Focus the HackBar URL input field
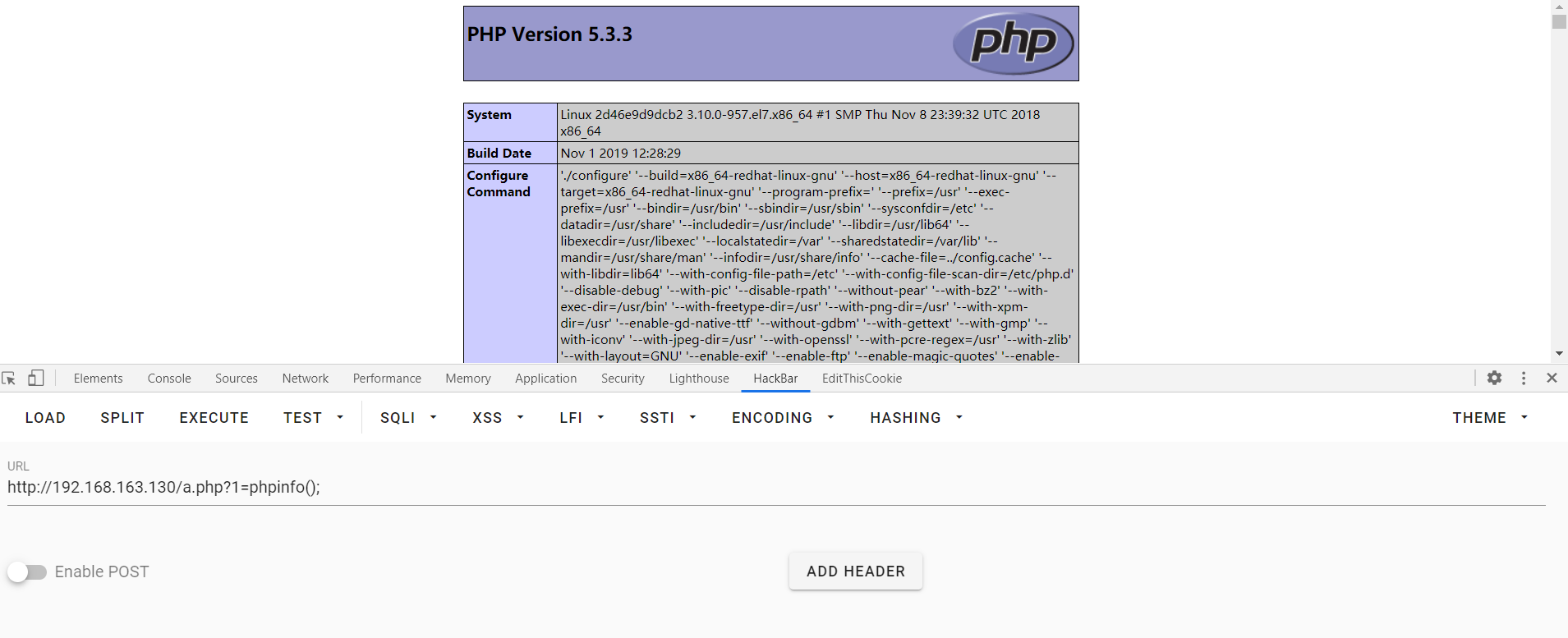 pos(776,487)
